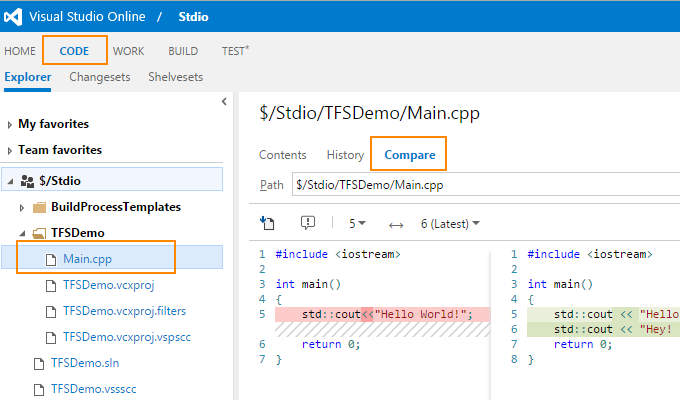Click the removed "Hello World!" line in left diff
This screenshot has width=680, height=400.
382,314
